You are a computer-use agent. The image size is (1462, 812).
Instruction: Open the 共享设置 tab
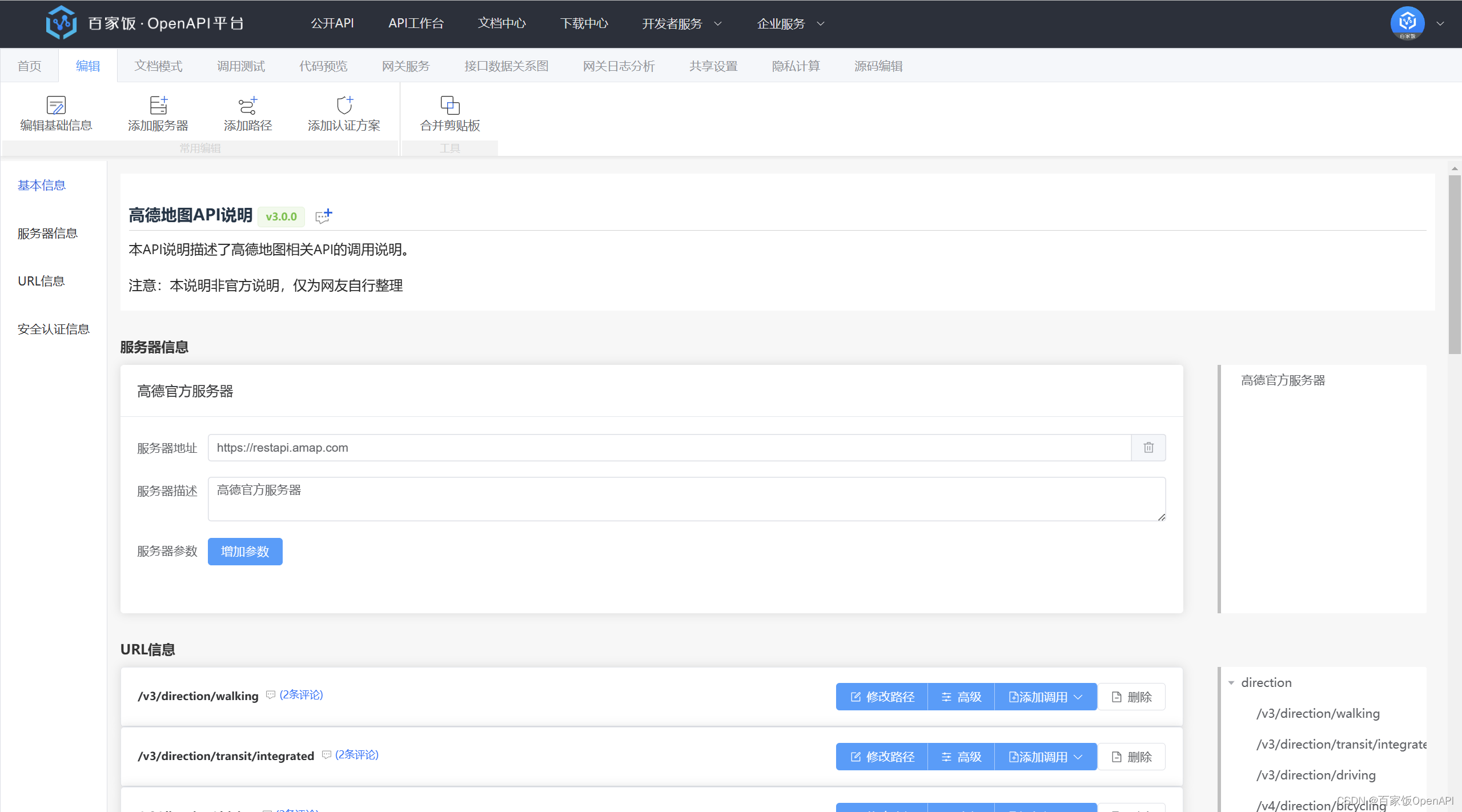click(713, 66)
